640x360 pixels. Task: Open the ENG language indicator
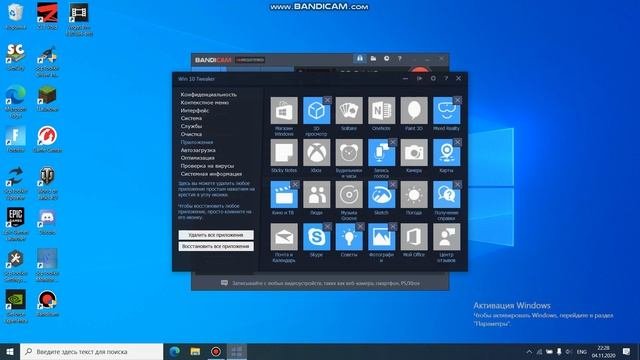tap(581, 351)
